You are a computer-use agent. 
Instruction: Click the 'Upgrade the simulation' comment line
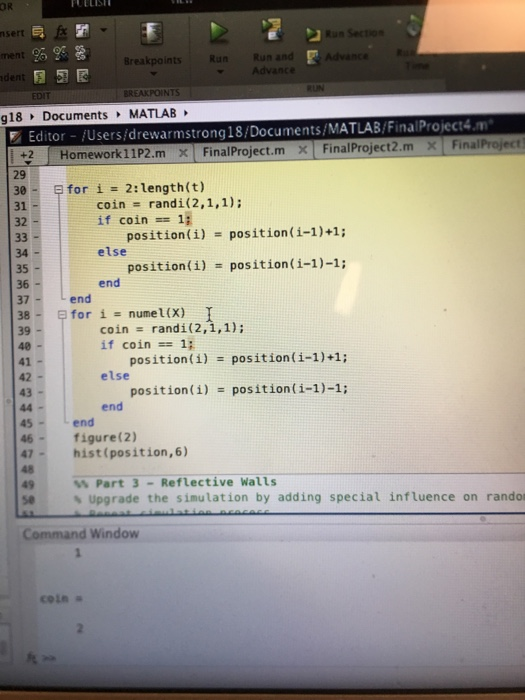click(299, 497)
